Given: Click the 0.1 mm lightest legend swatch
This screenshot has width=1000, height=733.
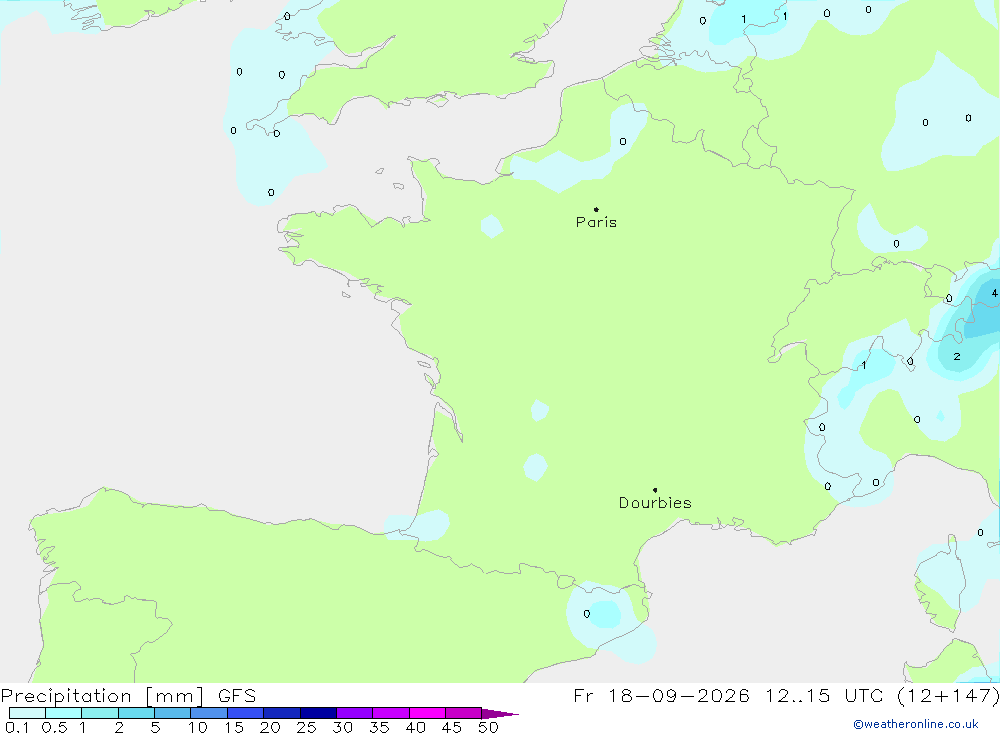Looking at the screenshot, I should (x=27, y=713).
